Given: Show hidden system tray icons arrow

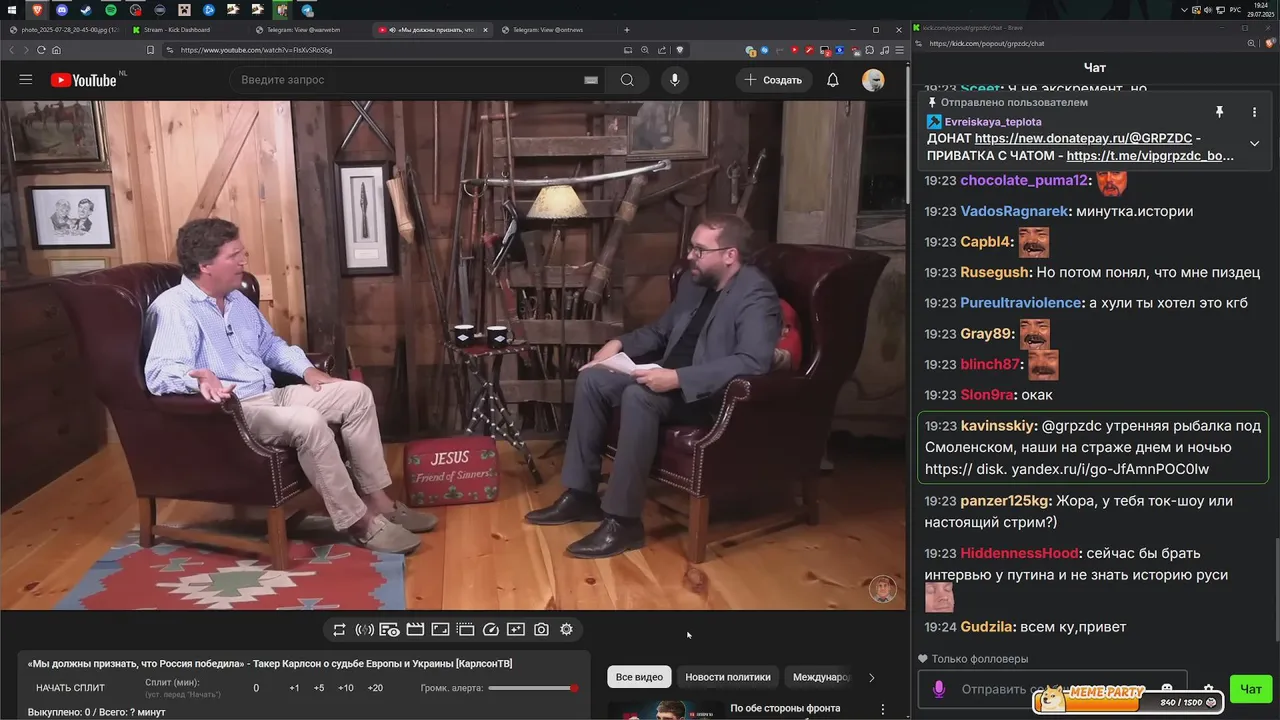Looking at the screenshot, I should pos(1185,9).
